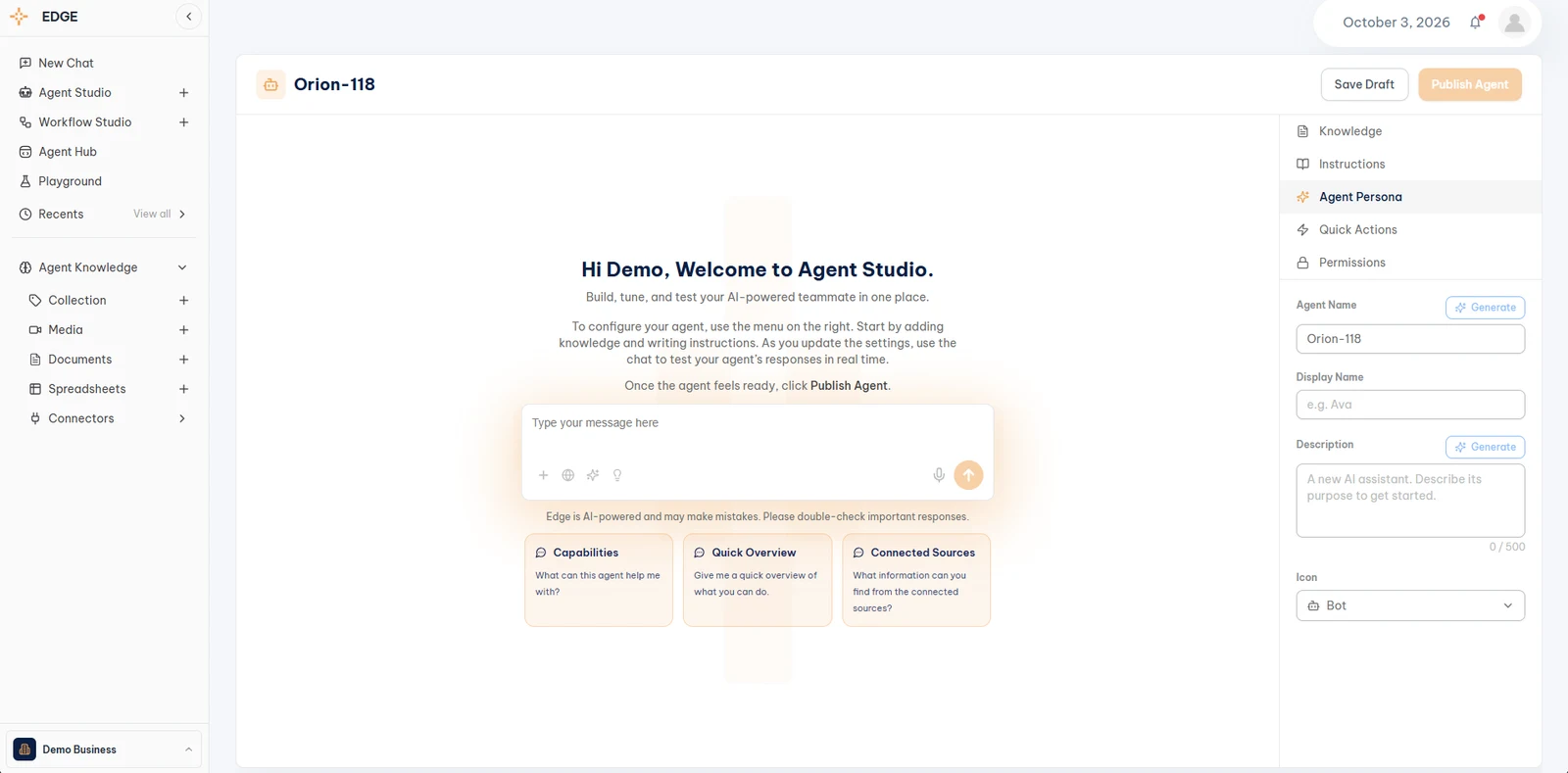Open the Permissions section
Viewport: 1568px width, 773px height.
coord(1410,263)
